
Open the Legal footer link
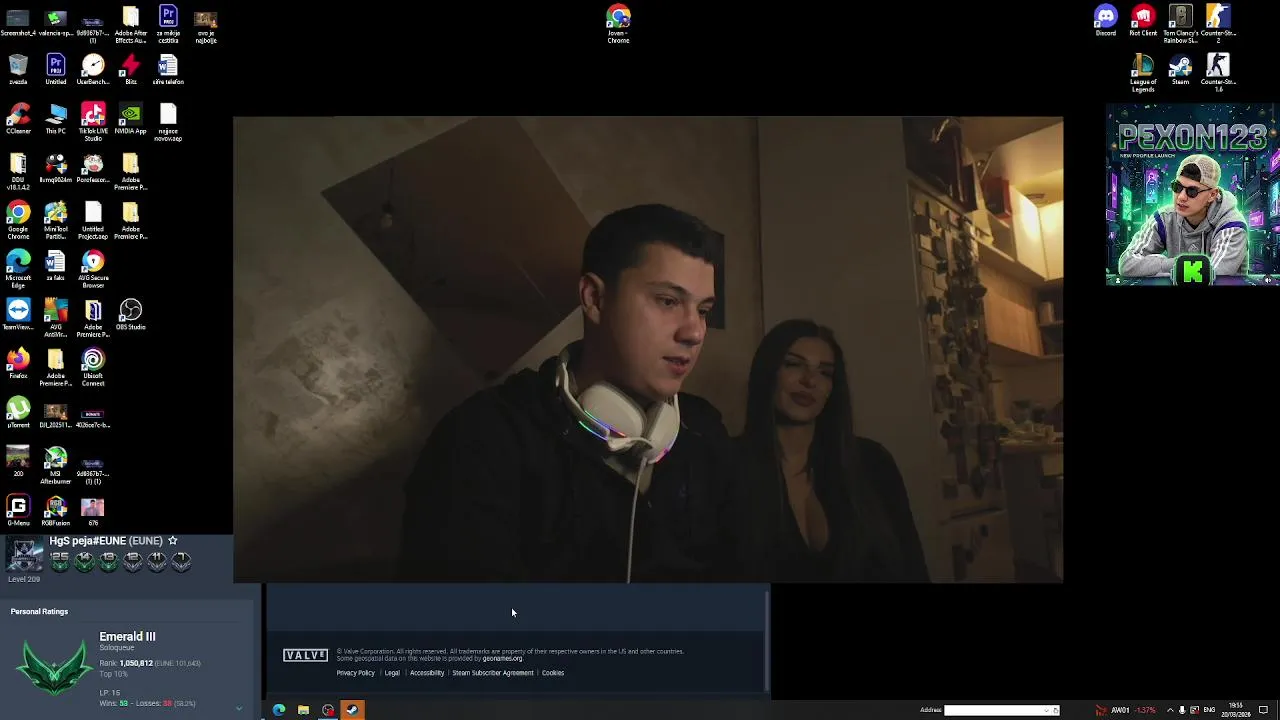point(392,673)
